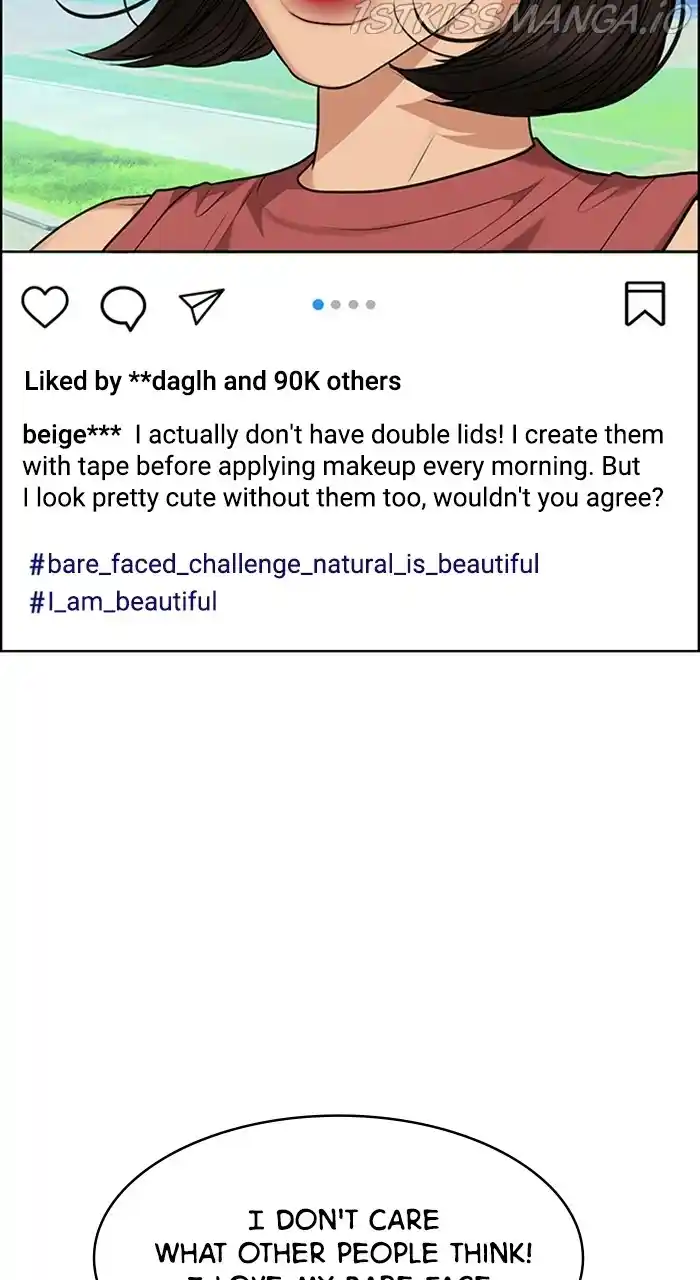Open the beige*** profile from the caption
This screenshot has height=1280, width=700.
pos(72,436)
